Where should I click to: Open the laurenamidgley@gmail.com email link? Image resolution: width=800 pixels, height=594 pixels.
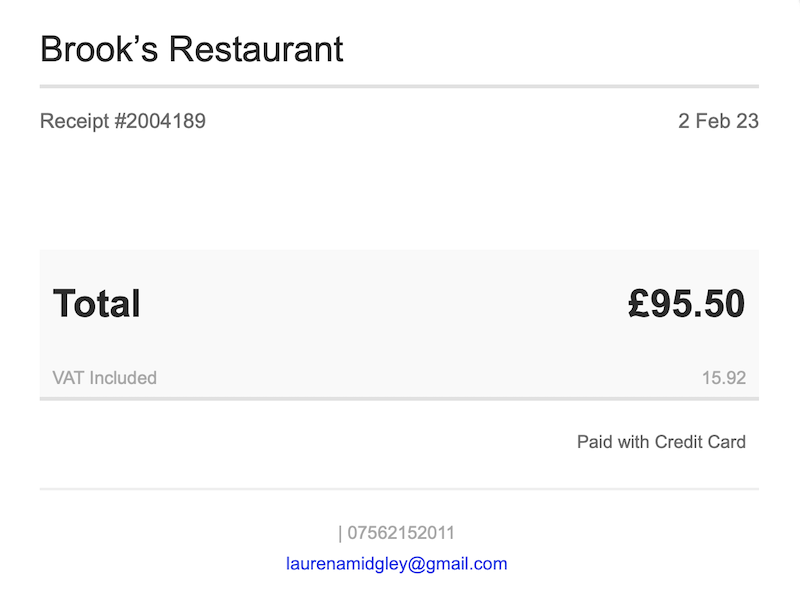397,564
